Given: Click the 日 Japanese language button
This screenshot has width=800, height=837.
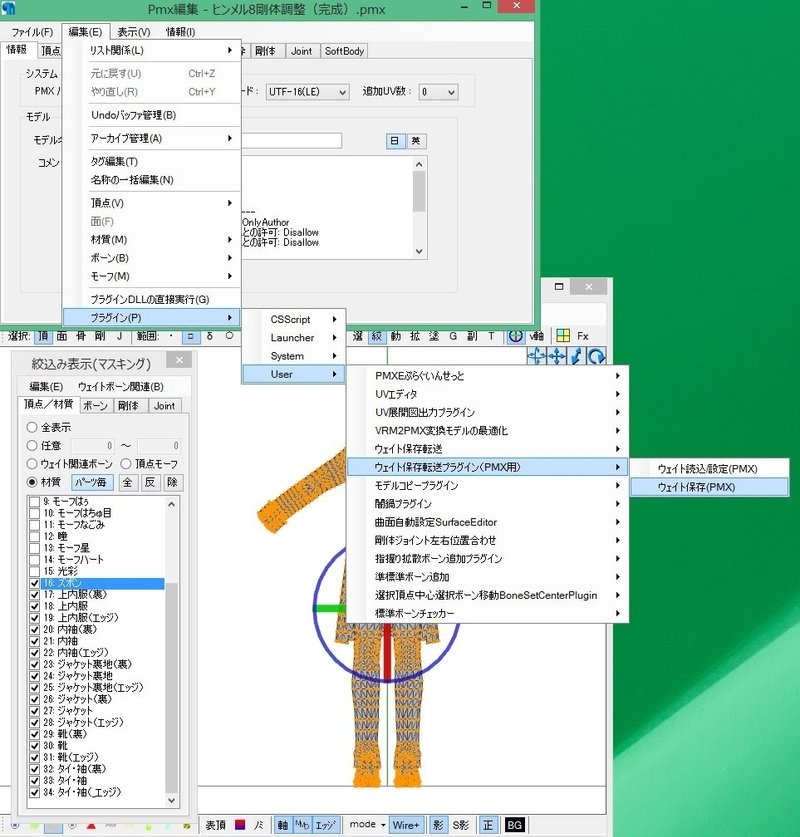Looking at the screenshot, I should pyautogui.click(x=395, y=141).
